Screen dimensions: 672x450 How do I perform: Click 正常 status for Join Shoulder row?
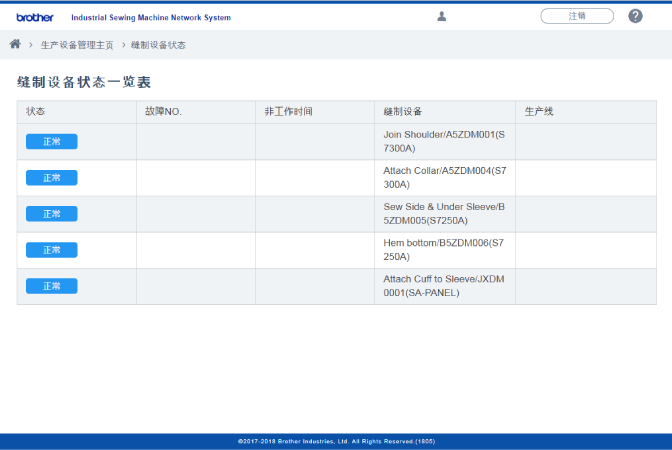coord(51,142)
